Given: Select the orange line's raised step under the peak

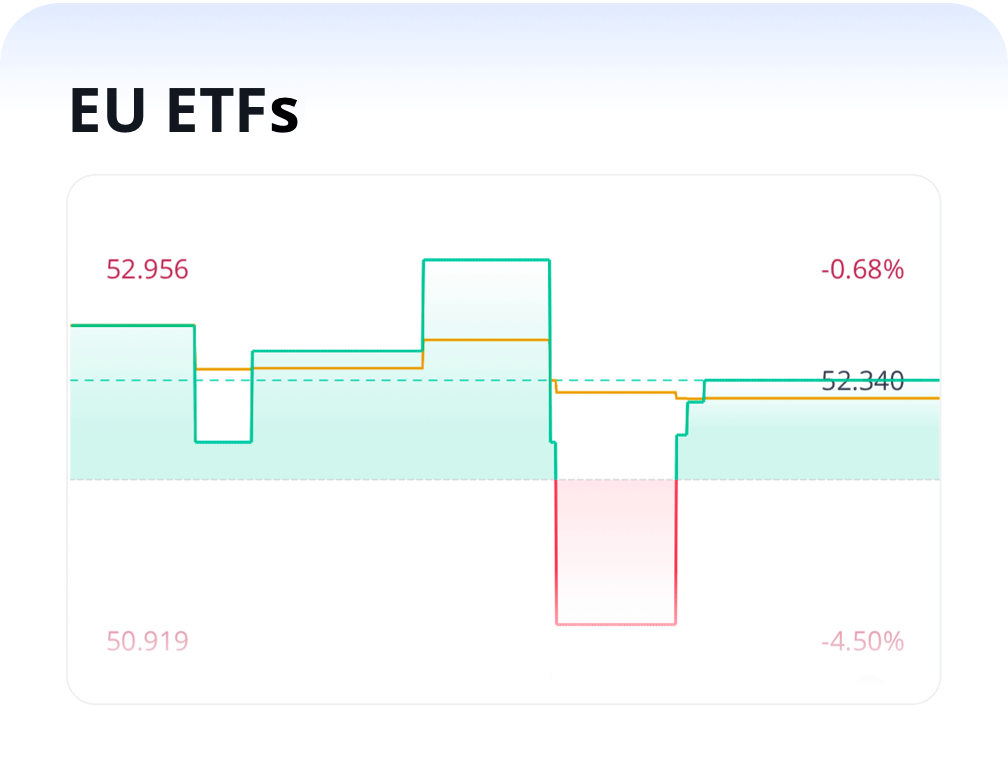Looking at the screenshot, I should [487, 340].
